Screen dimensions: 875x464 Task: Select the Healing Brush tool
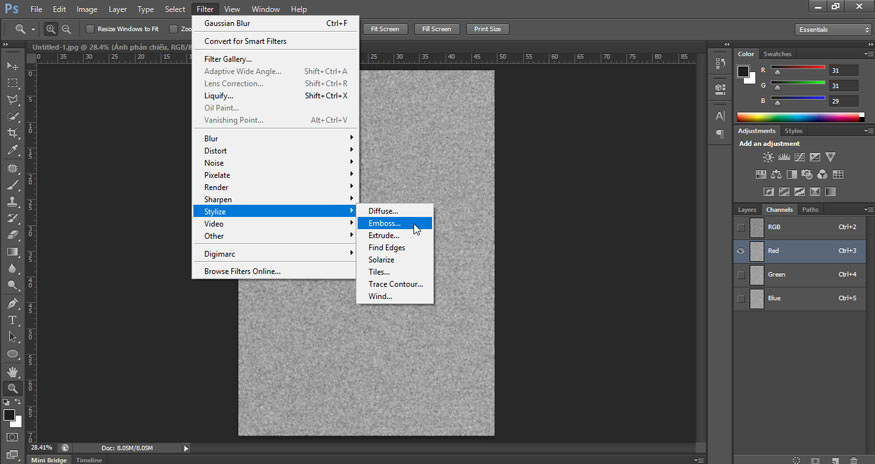tap(12, 168)
